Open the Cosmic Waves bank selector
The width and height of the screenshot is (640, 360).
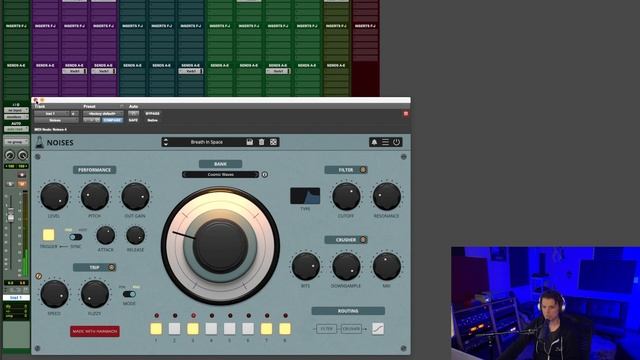pos(220,175)
